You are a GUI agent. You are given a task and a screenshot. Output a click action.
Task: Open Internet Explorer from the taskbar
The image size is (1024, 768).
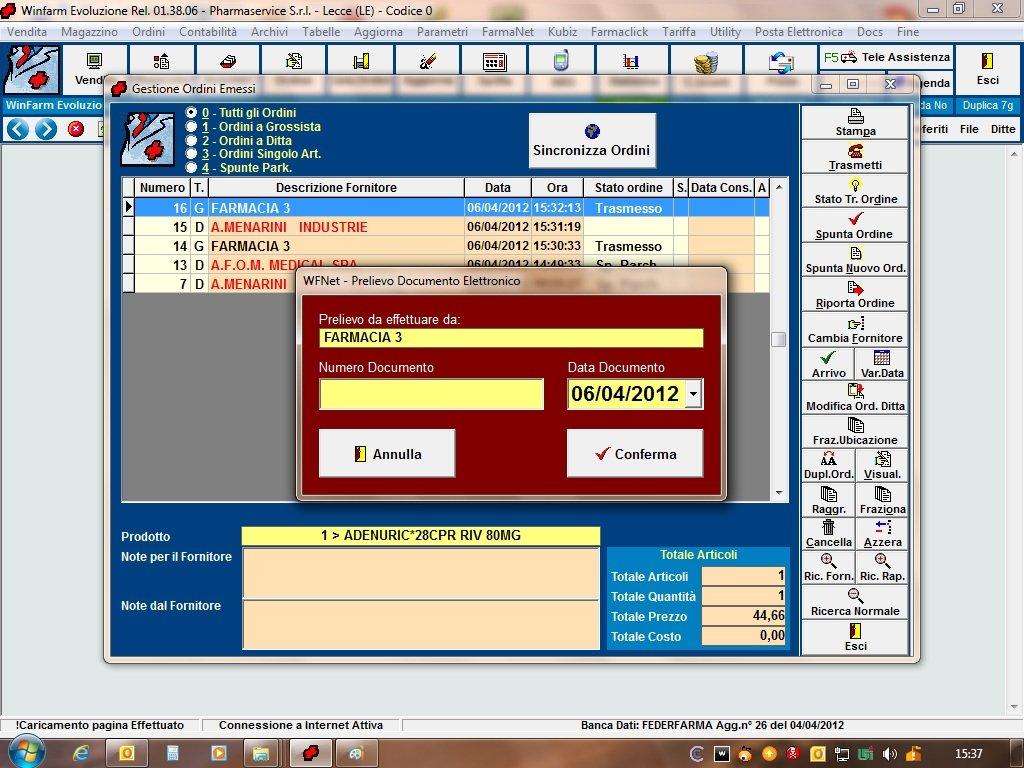[x=81, y=753]
